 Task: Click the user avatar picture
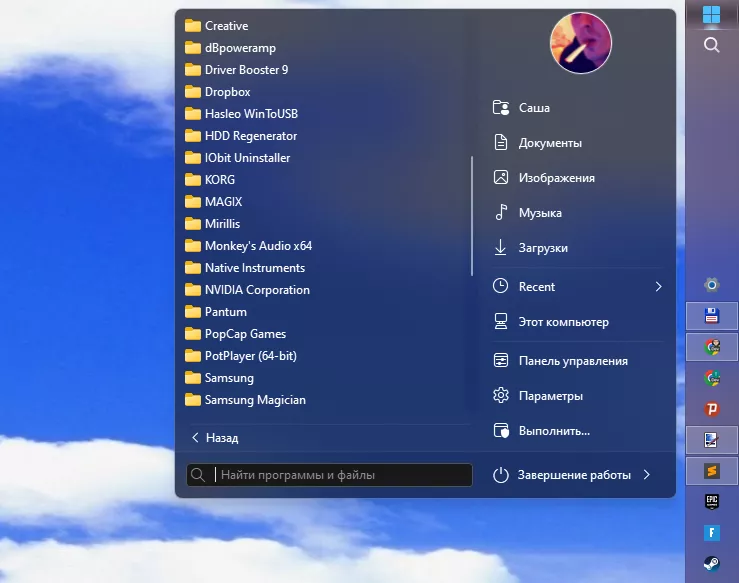[x=581, y=43]
